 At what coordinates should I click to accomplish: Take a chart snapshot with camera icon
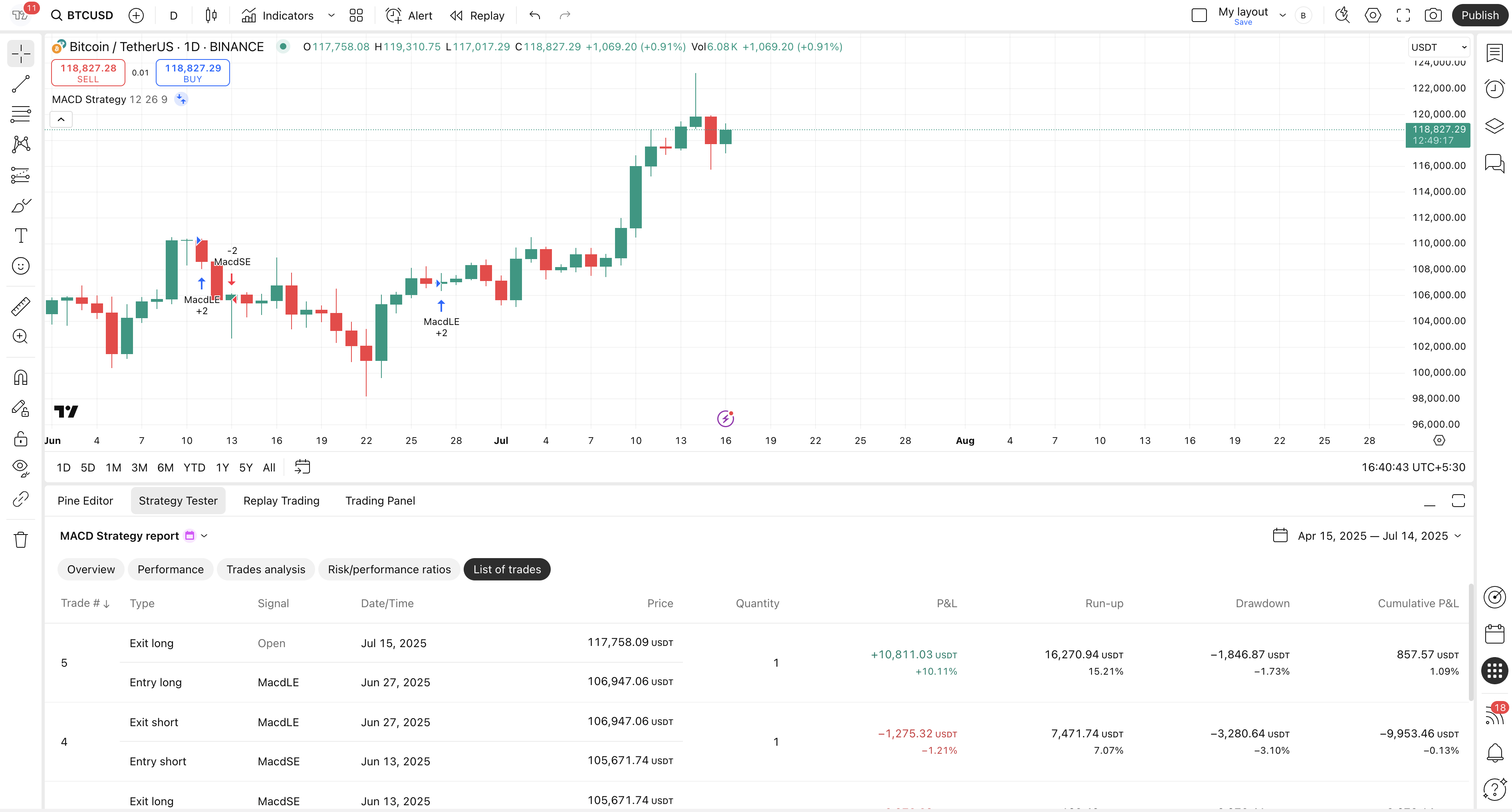point(1433,15)
